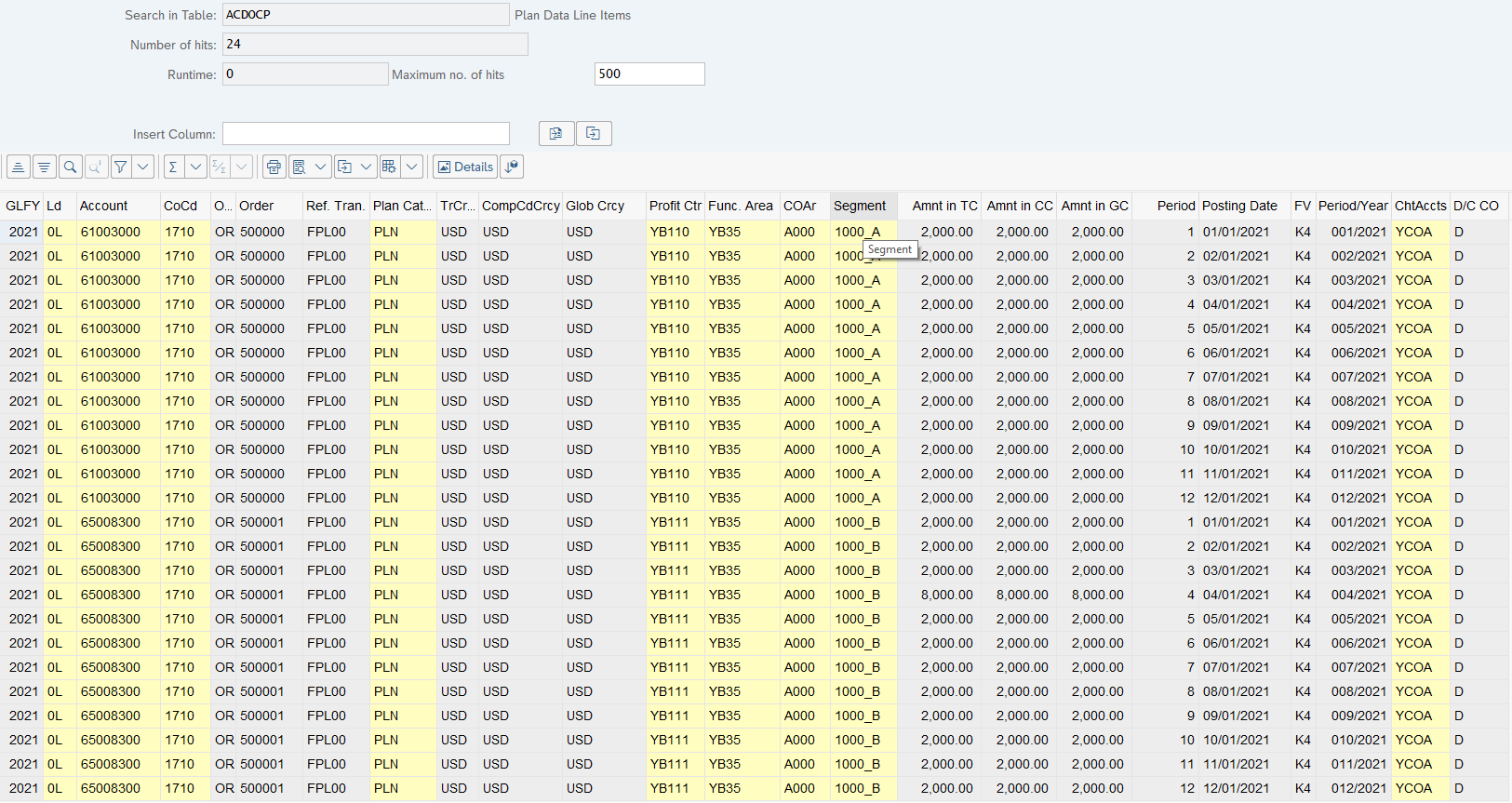Click Period/Year 006/2021 for order 500000
The width and height of the screenshot is (1512, 803).
1358,353
